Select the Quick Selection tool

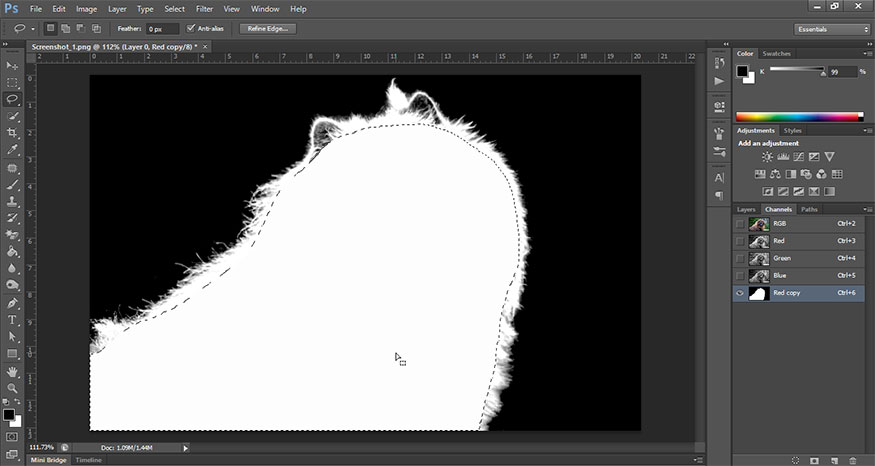(x=12, y=116)
